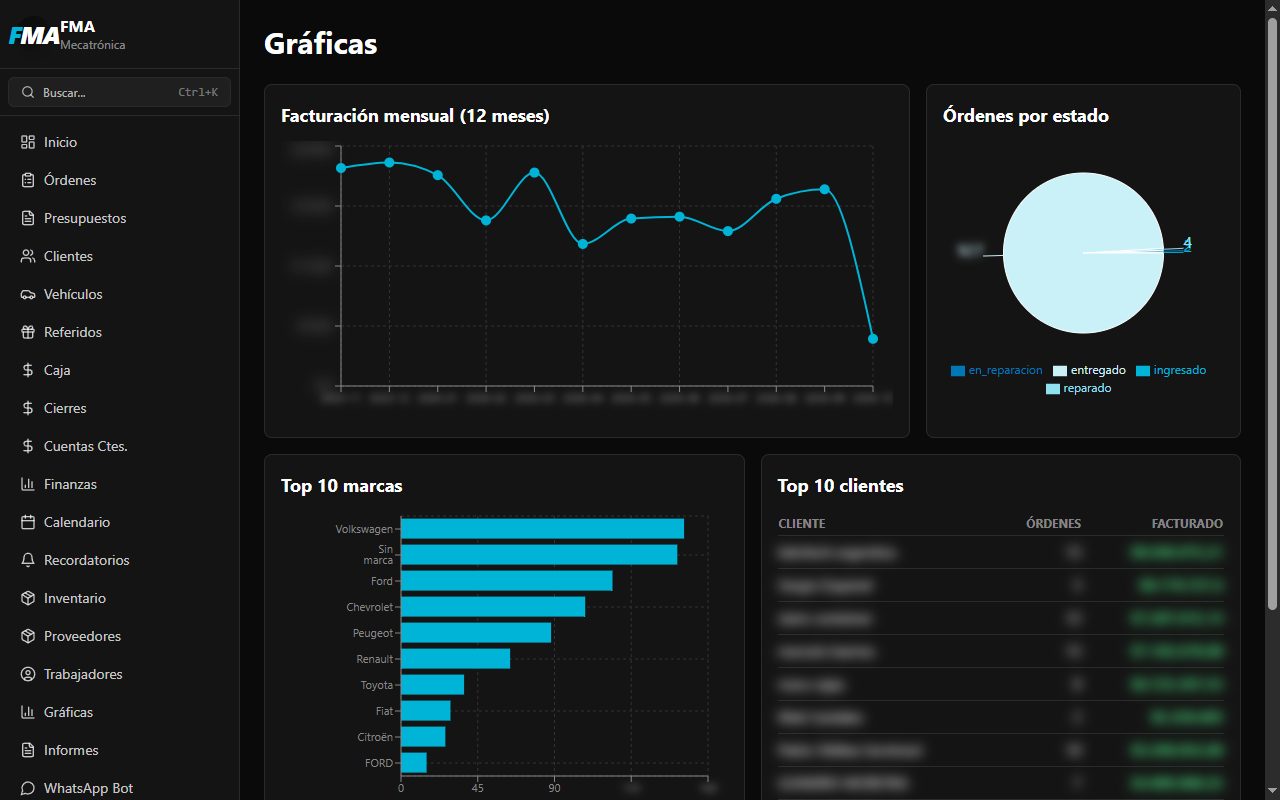
Task: Click the entregado legend color swatch
Action: click(x=1060, y=371)
